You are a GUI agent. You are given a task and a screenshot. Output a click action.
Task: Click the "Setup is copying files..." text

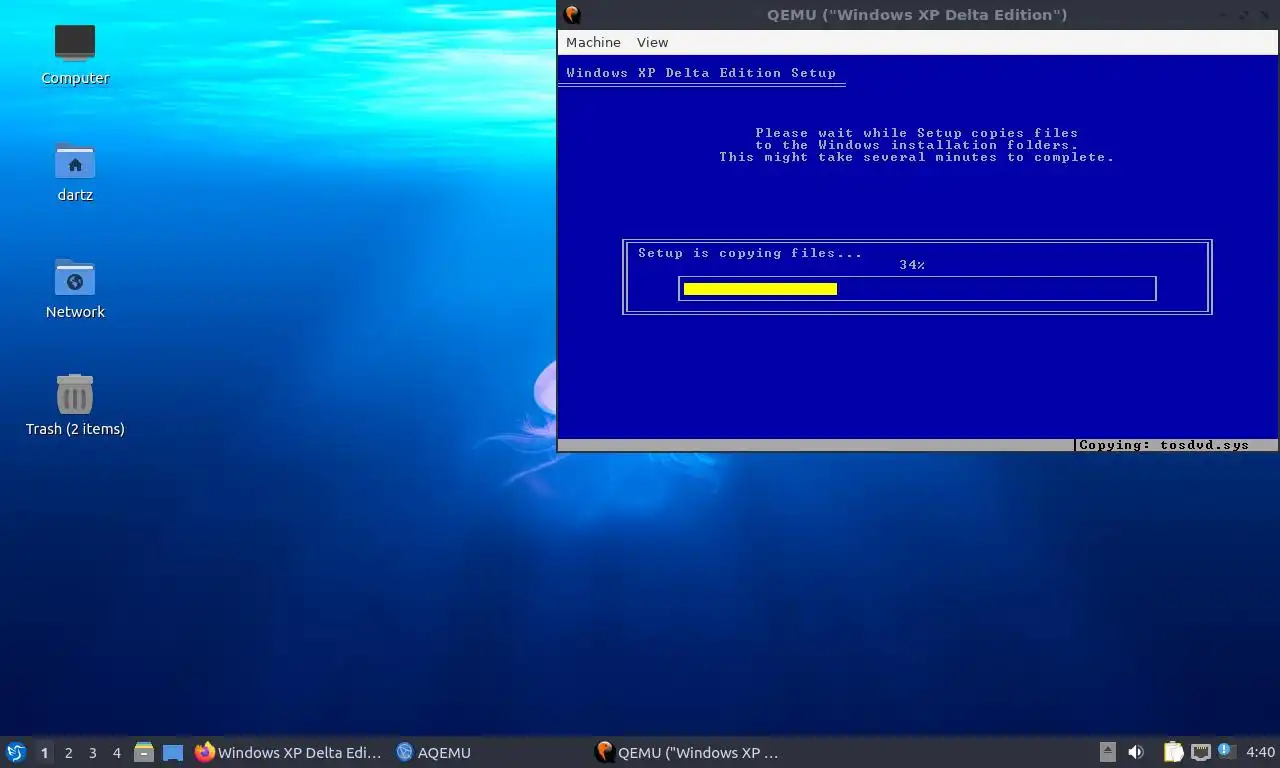click(750, 253)
